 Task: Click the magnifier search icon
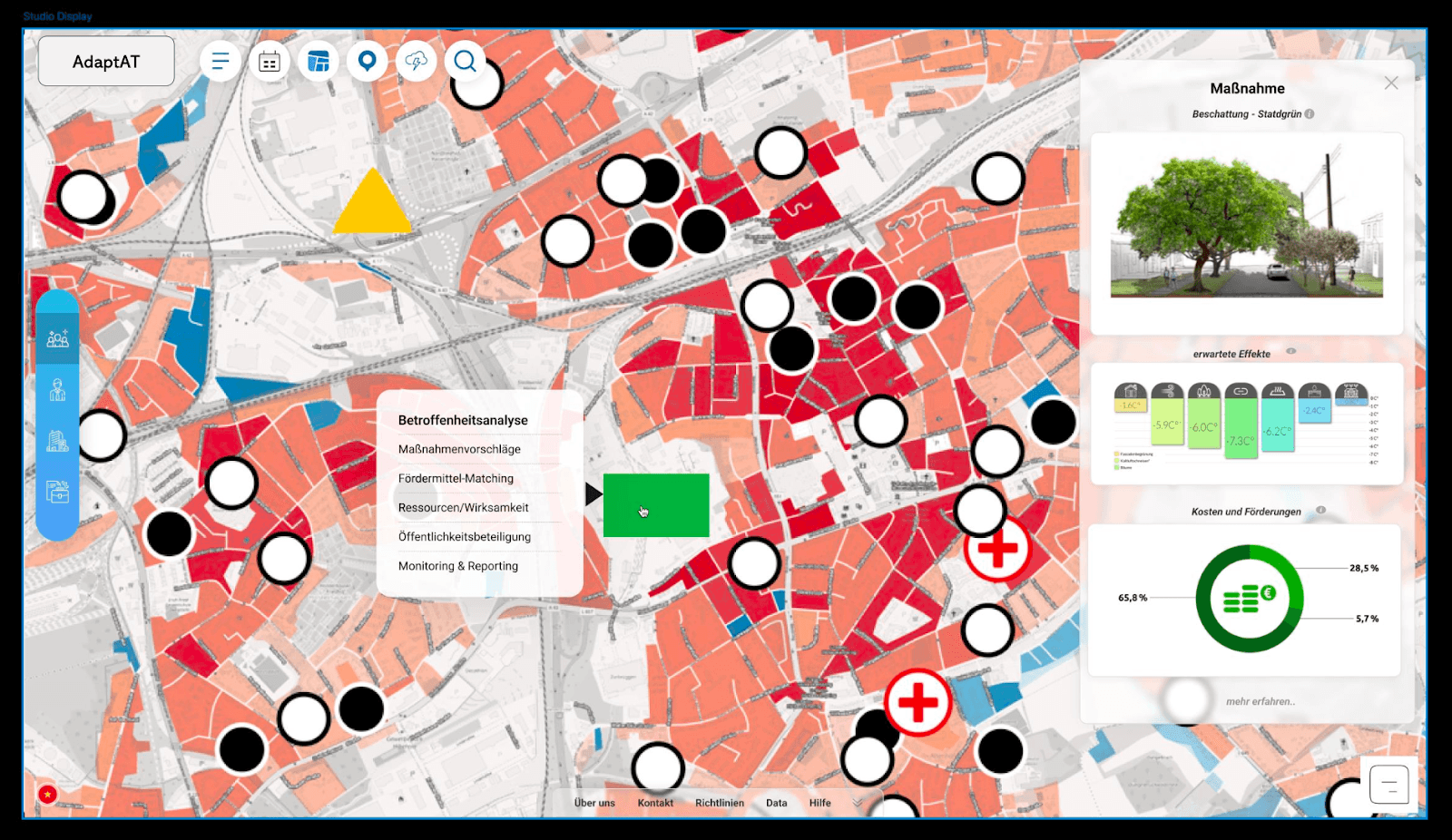pyautogui.click(x=466, y=62)
